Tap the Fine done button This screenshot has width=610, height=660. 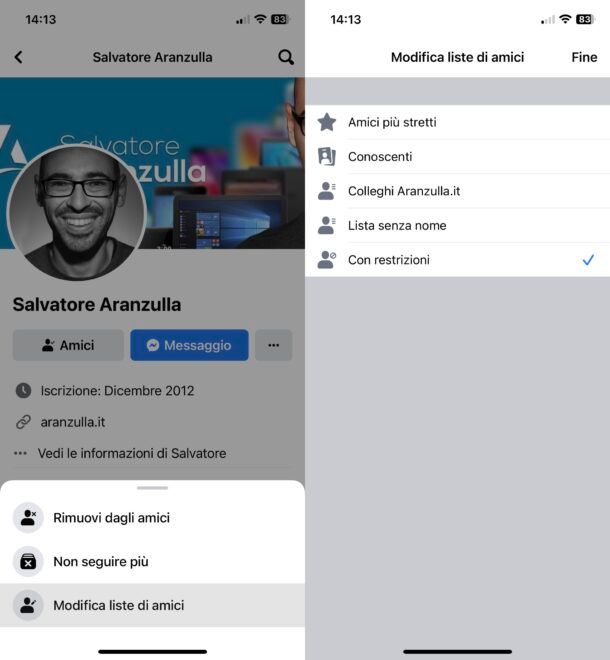click(x=584, y=57)
